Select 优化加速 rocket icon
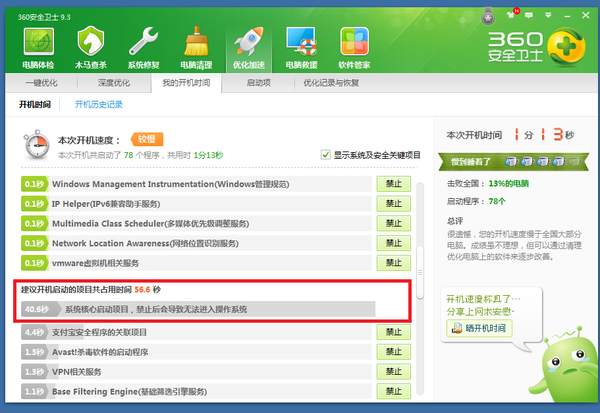 (249, 48)
